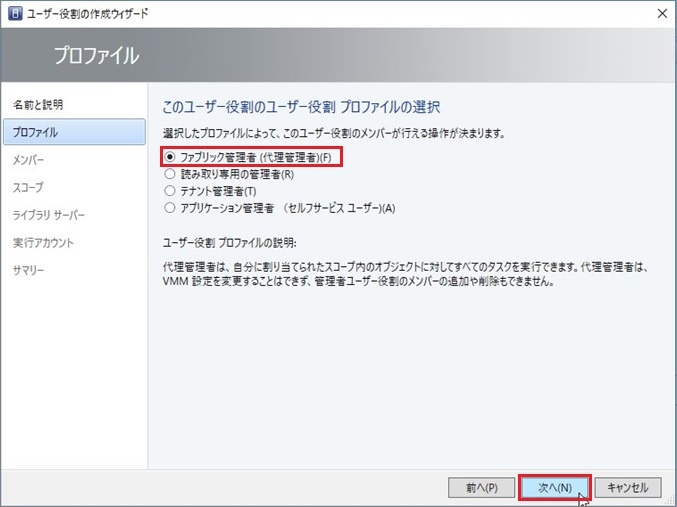Click the ユーザー役割 プロファイルの選択 heading
The width and height of the screenshot is (677, 507).
tap(301, 106)
